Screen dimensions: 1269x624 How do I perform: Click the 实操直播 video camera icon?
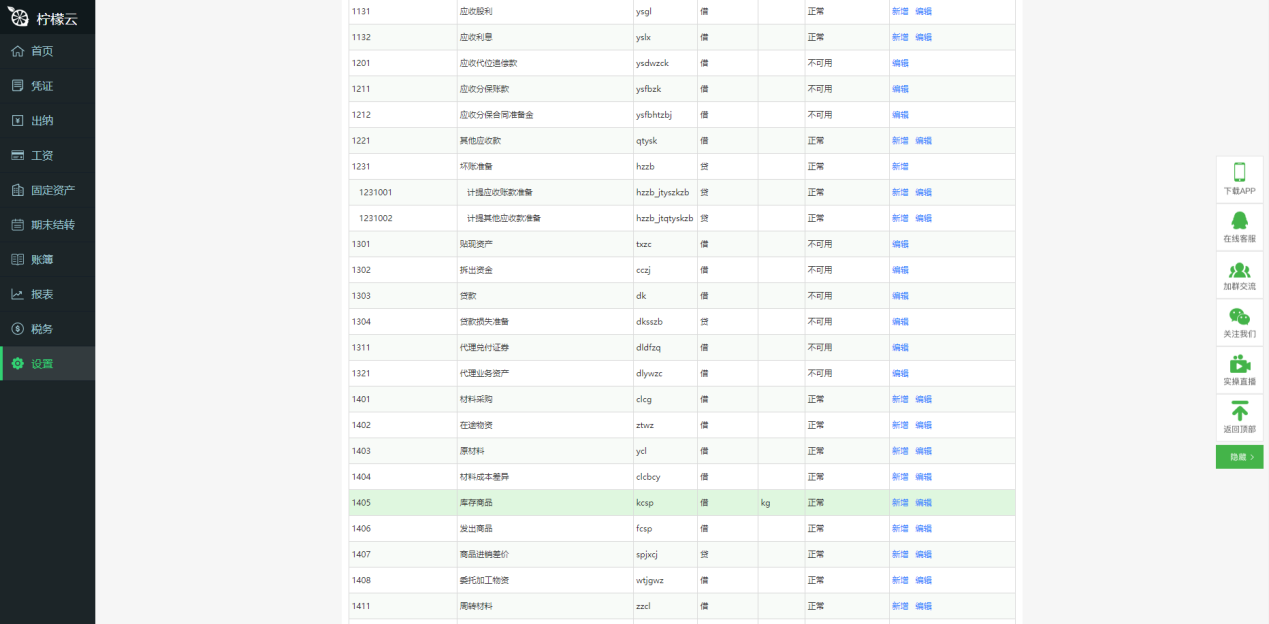[1239, 364]
